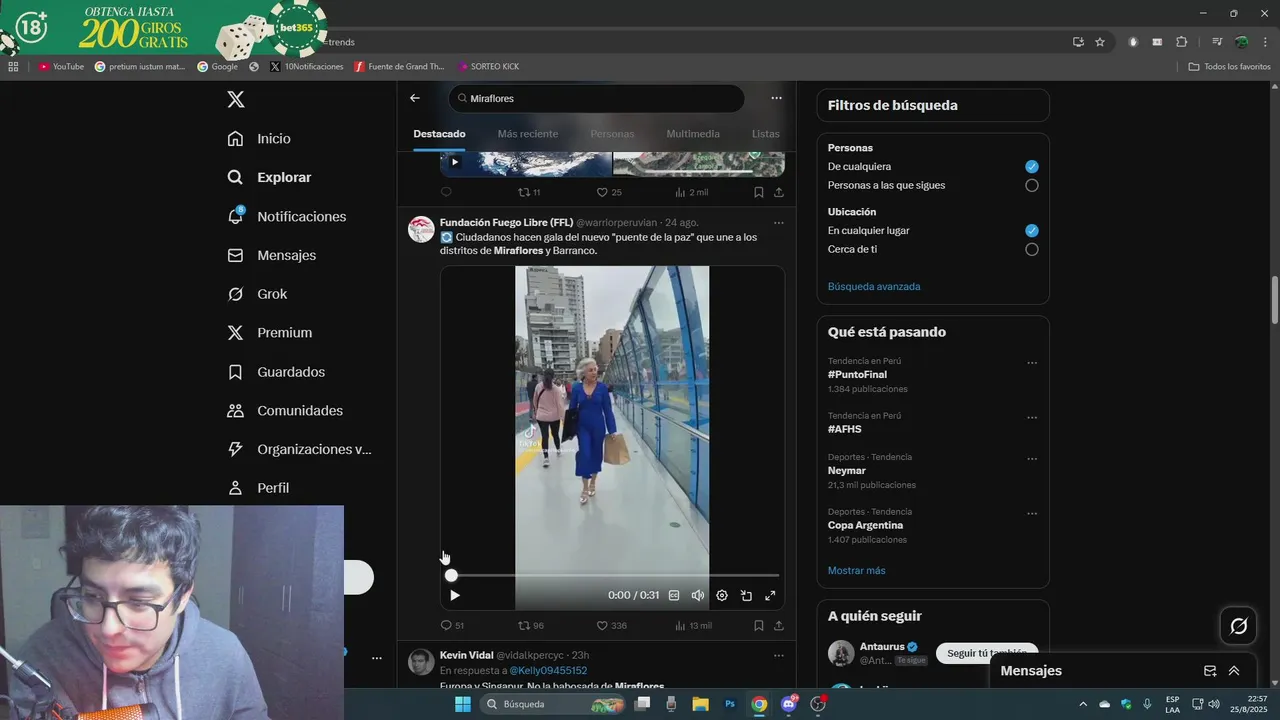The width and height of the screenshot is (1280, 720).
Task: Toggle video picture-in-picture icon
Action: [x=746, y=595]
